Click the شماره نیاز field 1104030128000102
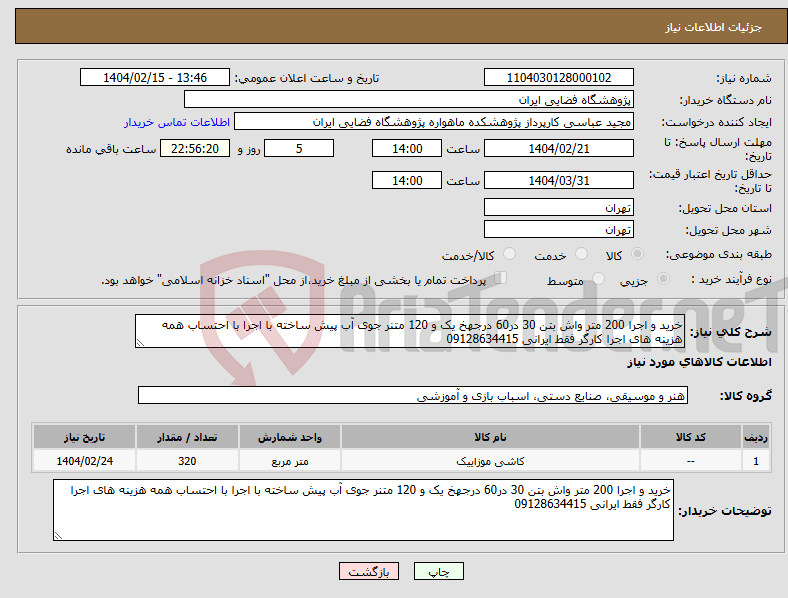788x598 pixels. coord(558,77)
